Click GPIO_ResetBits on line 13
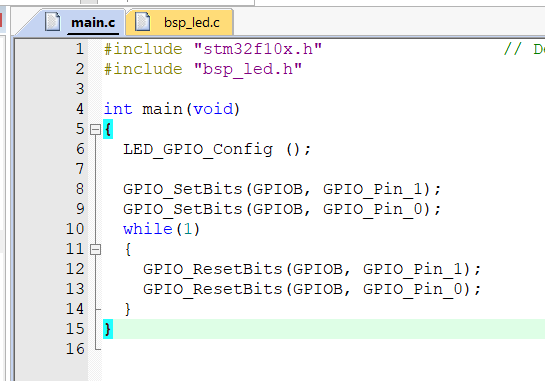Image resolution: width=545 pixels, height=381 pixels. pyautogui.click(x=213, y=289)
